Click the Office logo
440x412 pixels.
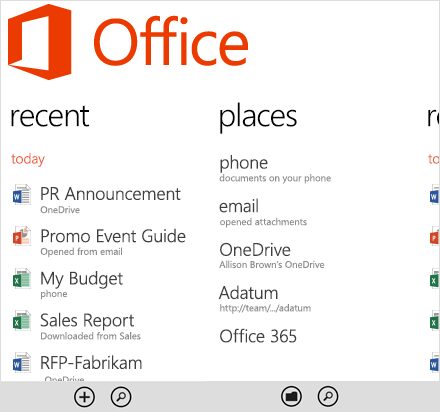point(128,42)
